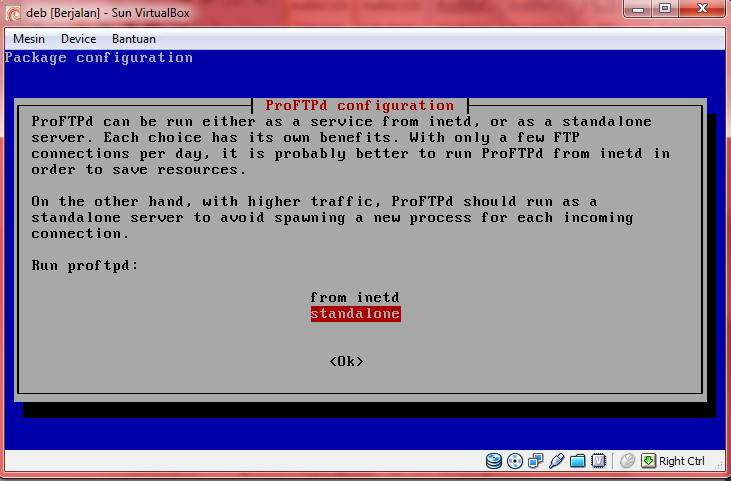Open the Bantuan menu
The image size is (731, 481).
click(x=134, y=39)
